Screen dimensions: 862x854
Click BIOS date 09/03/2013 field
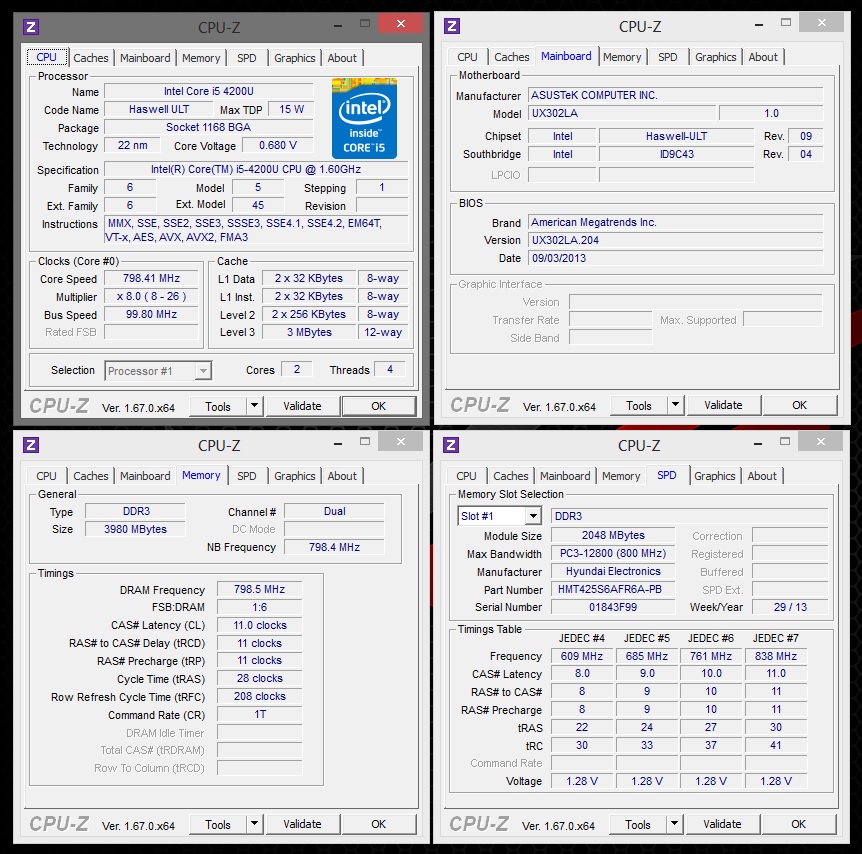(x=676, y=258)
